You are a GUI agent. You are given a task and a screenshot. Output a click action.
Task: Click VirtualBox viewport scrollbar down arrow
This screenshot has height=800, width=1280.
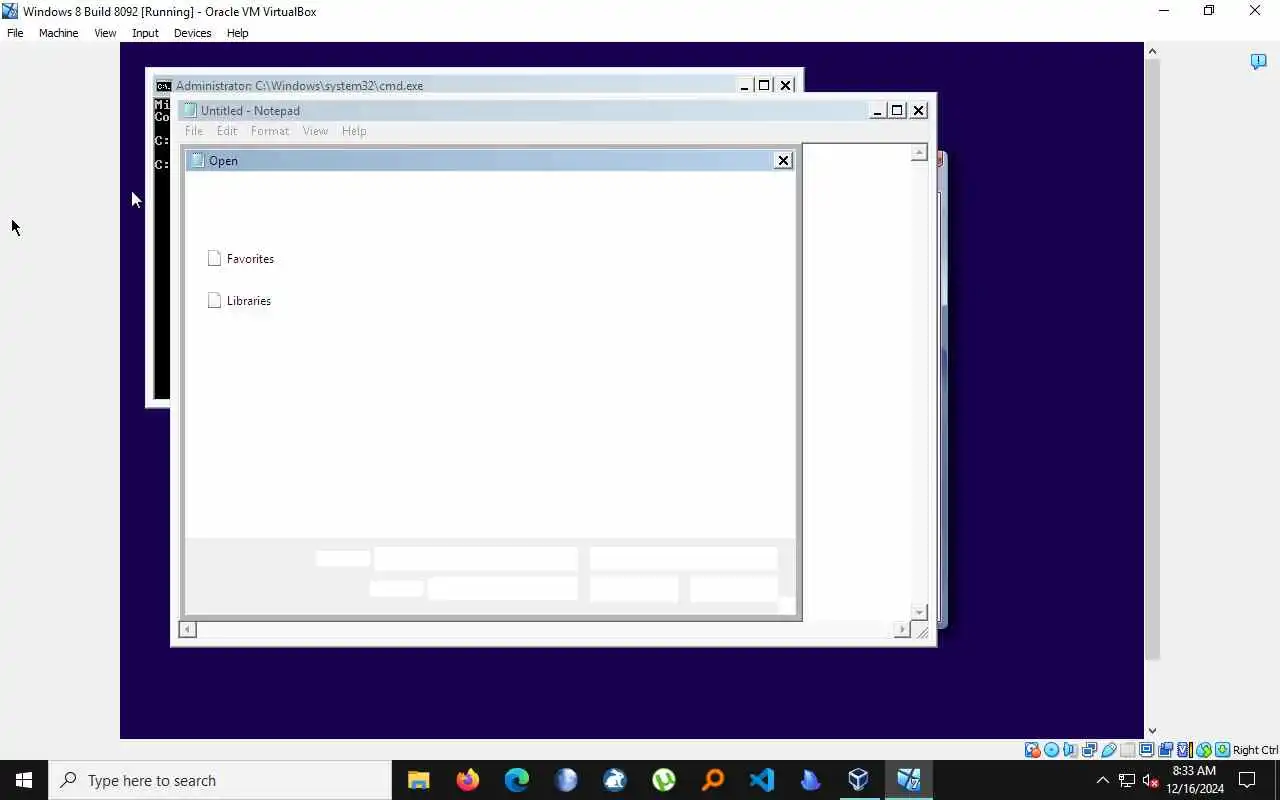(1152, 731)
